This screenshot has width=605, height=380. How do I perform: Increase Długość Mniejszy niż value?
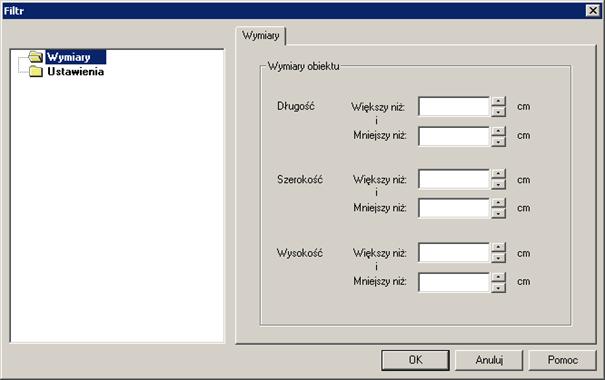(499, 131)
